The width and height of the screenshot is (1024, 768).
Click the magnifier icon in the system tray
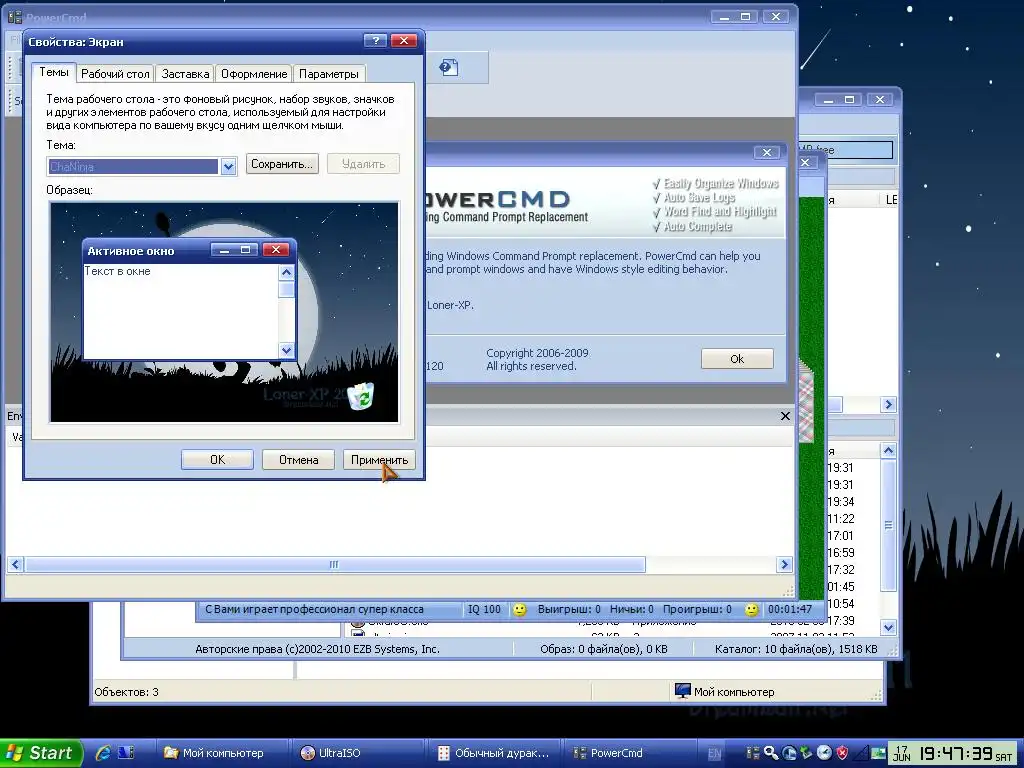tap(771, 753)
